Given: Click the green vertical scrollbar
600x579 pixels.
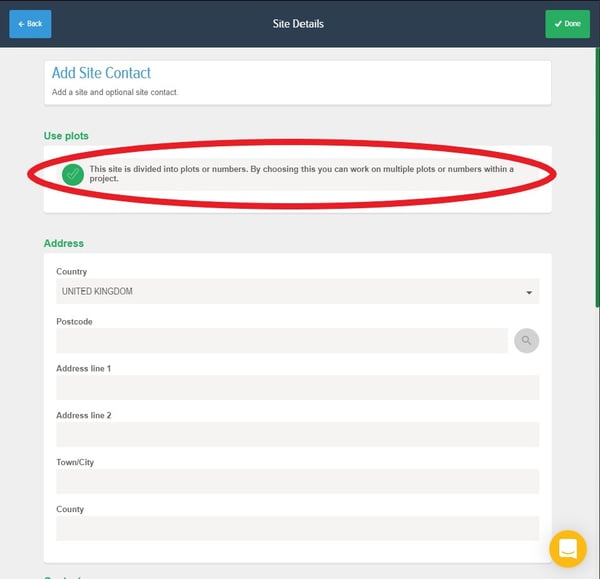Looking at the screenshot, I should click(597, 177).
